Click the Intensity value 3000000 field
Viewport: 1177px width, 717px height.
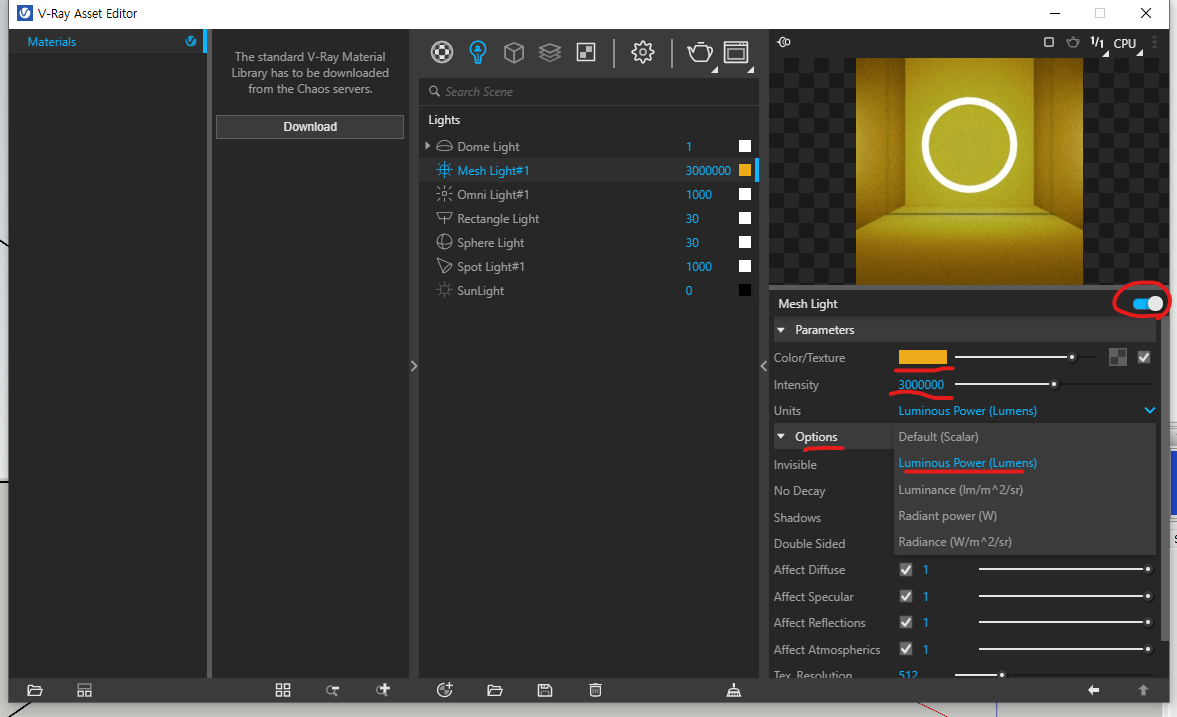point(921,384)
